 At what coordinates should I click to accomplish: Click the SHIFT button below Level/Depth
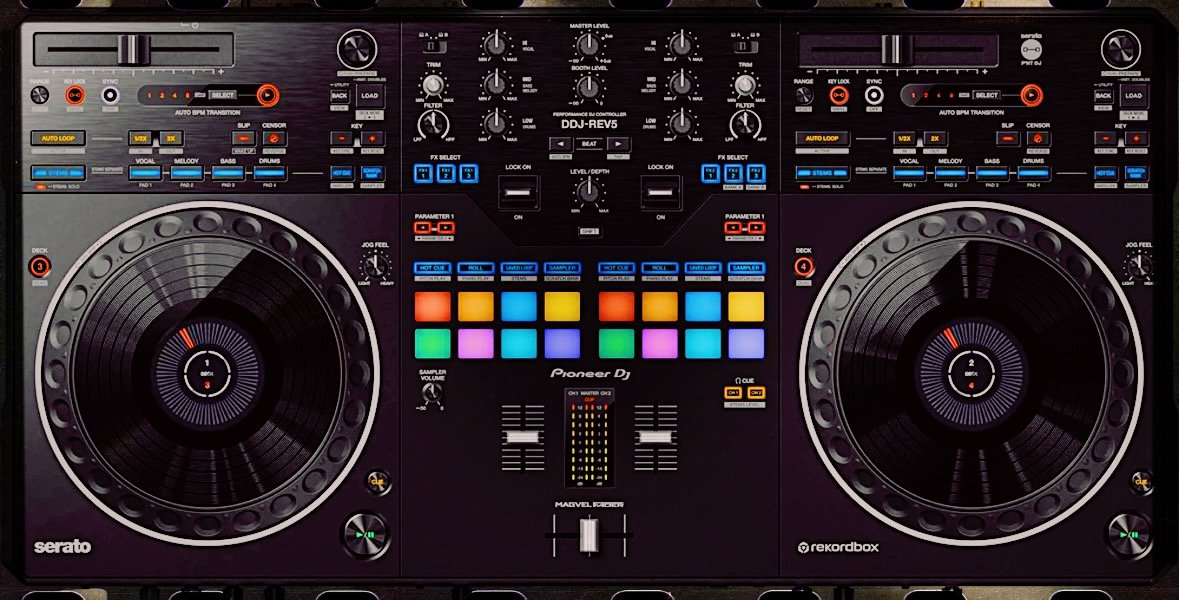tap(590, 232)
